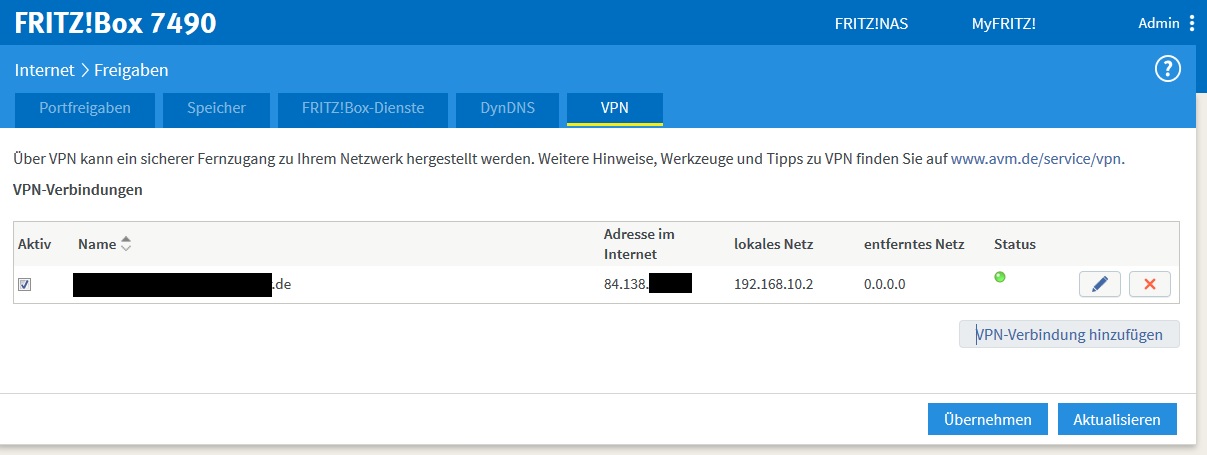
Task: Switch to the Portfreigaben tab
Action: click(x=85, y=108)
